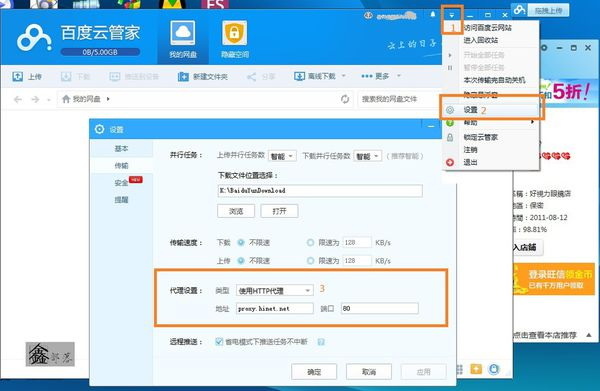Click the red exit icon beside 退出
This screenshot has height=391, width=600.
tap(450, 162)
